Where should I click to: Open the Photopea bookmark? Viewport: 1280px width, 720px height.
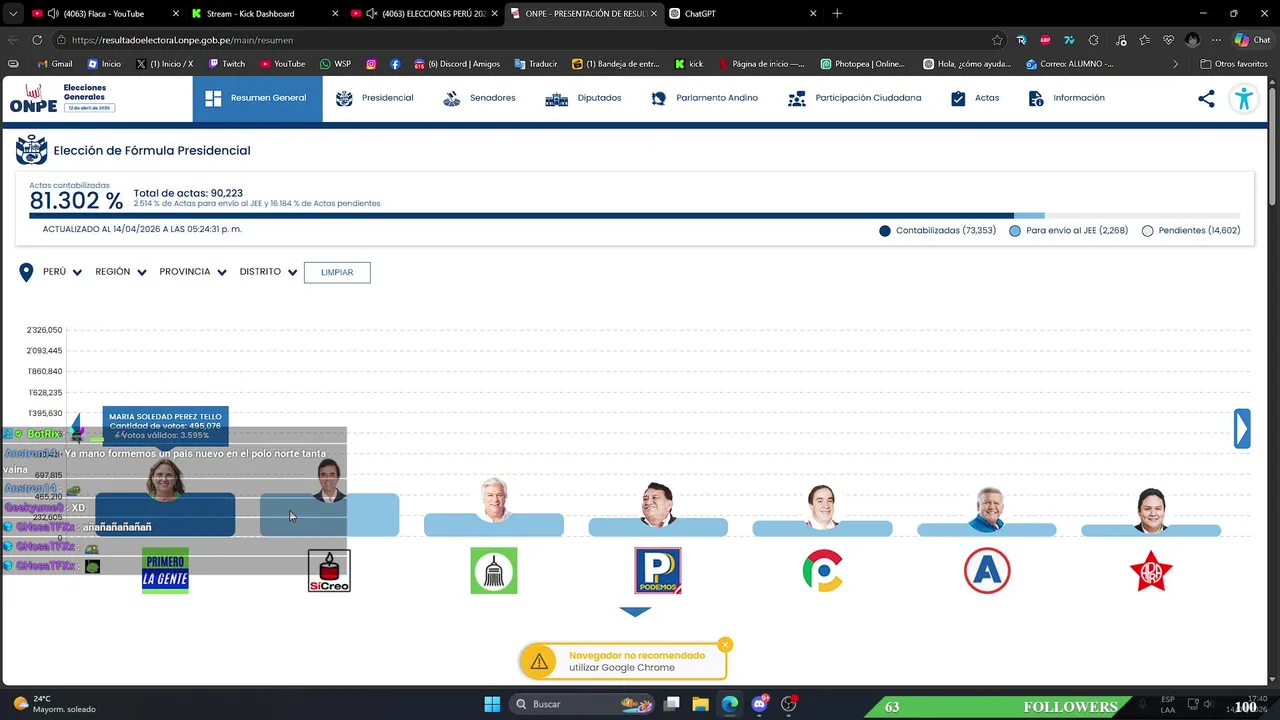pyautogui.click(x=862, y=64)
